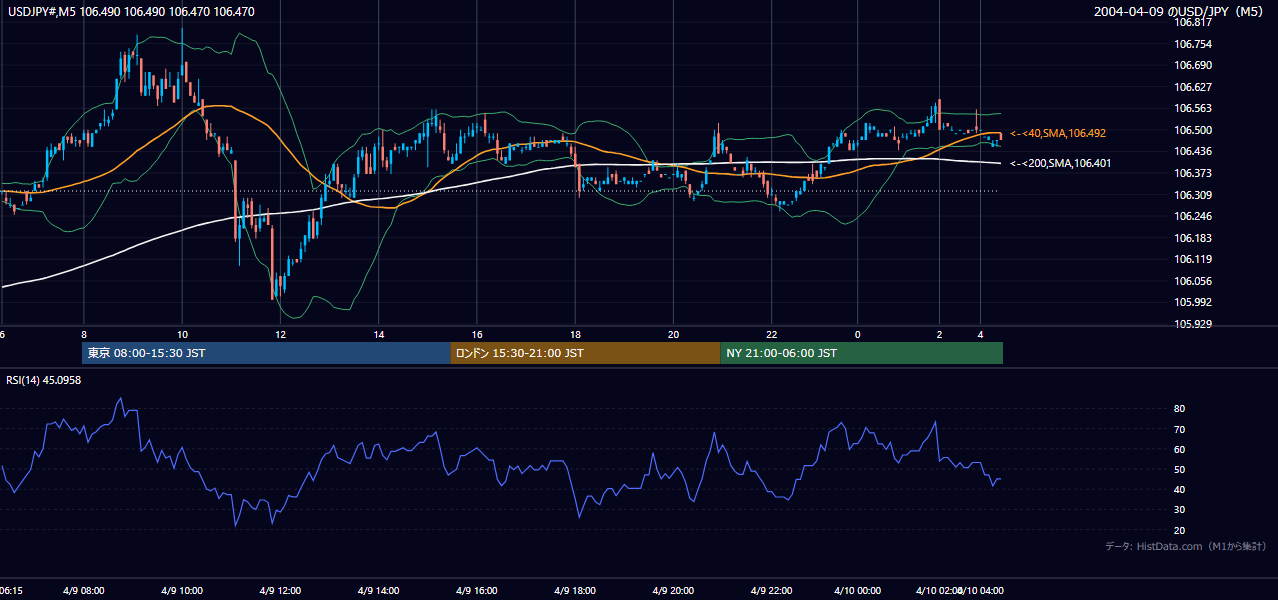Click the RSI 80 level label
Viewport: 1278px width, 600px height.
click(x=1180, y=409)
